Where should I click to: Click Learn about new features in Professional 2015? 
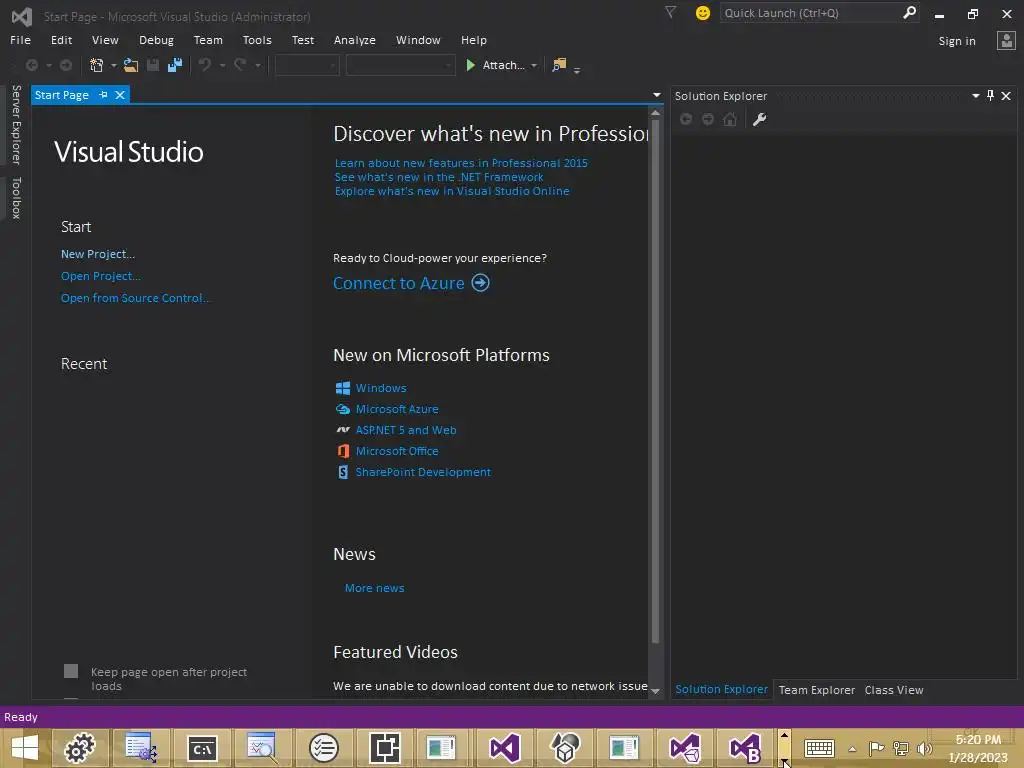click(461, 163)
